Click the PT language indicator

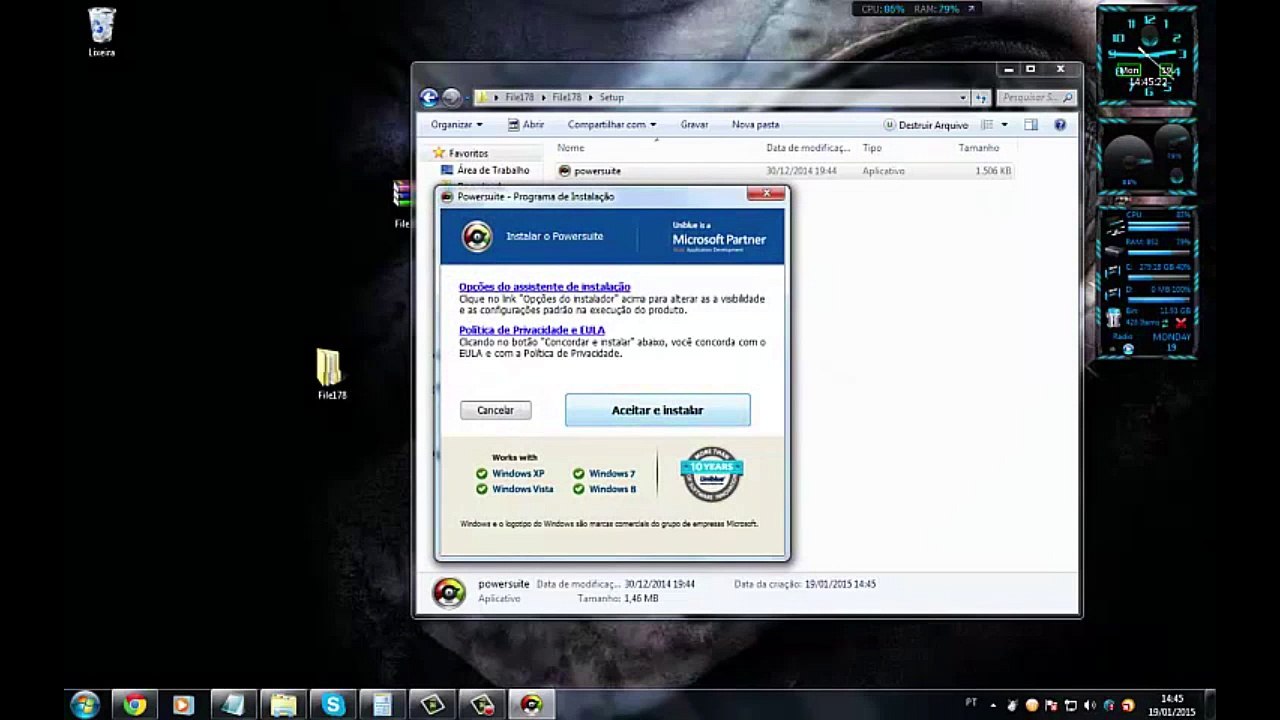[971, 703]
